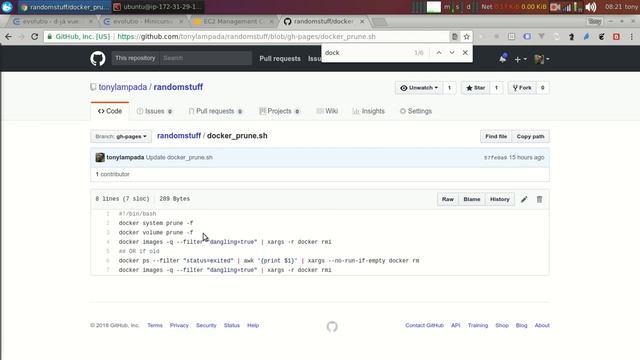Click fork count 0
This screenshot has height=360, width=640.
click(542, 88)
